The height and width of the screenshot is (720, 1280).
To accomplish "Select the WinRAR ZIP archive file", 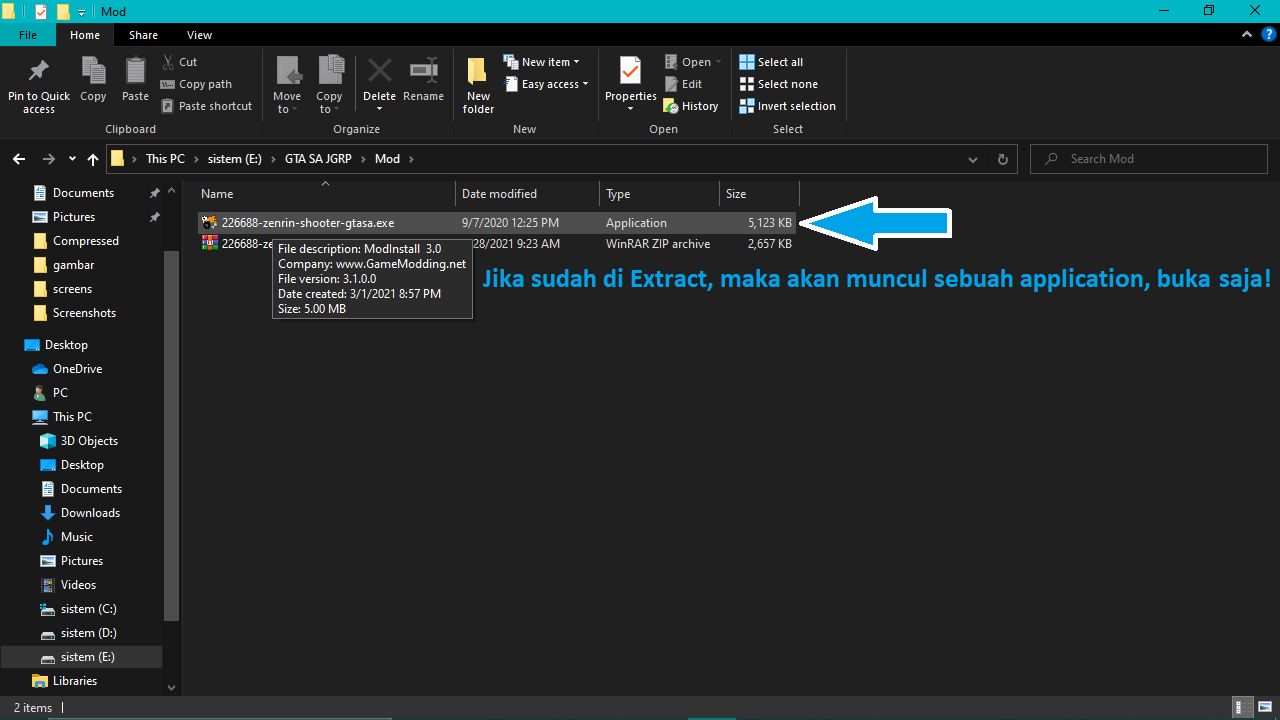I will coord(497,244).
